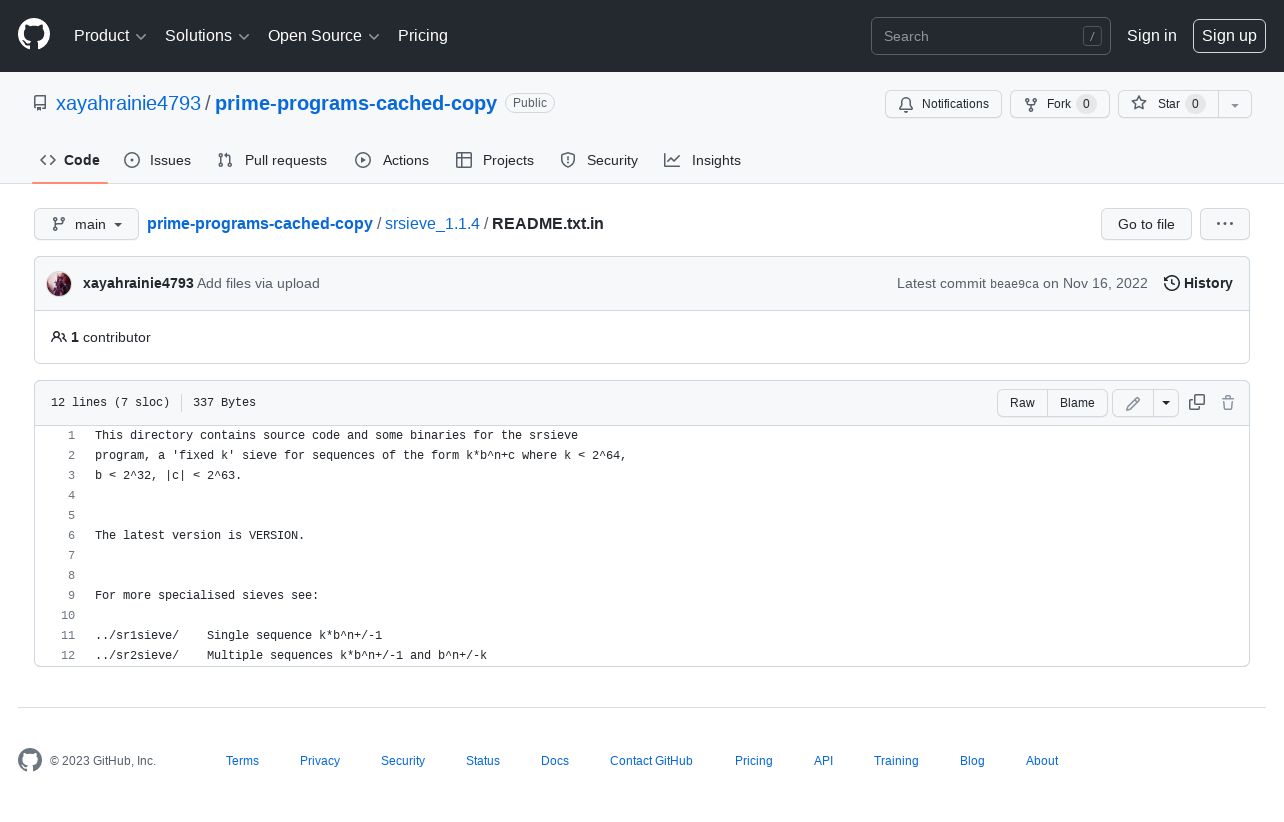The height and width of the screenshot is (822, 1284).
Task: Copy raw file contents icon
Action: pyautogui.click(x=1197, y=402)
